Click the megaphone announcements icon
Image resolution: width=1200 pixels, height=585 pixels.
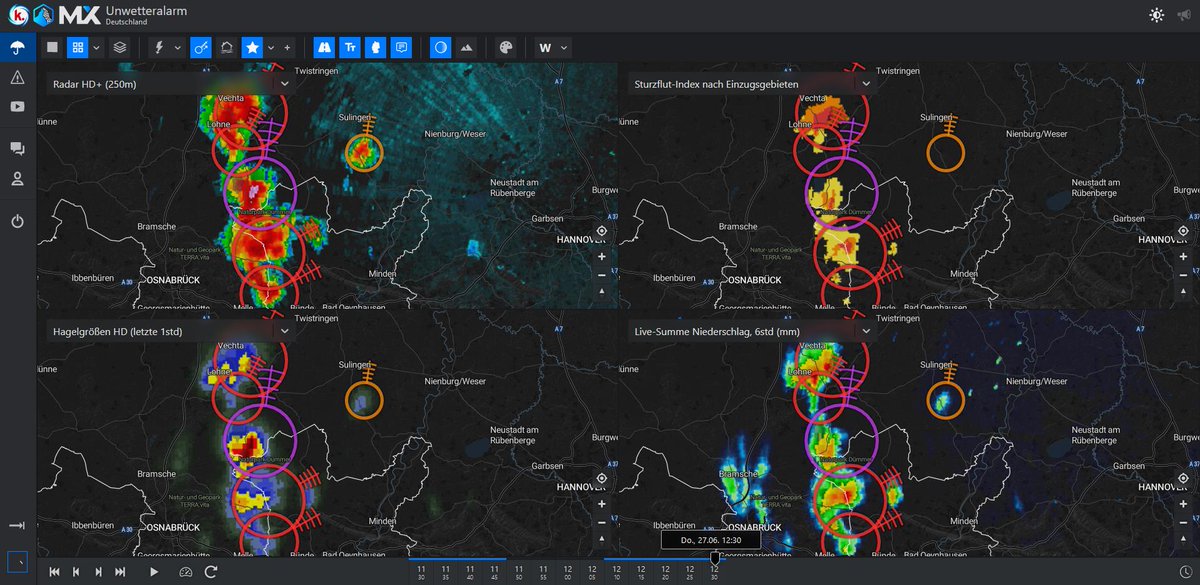[x=1184, y=15]
